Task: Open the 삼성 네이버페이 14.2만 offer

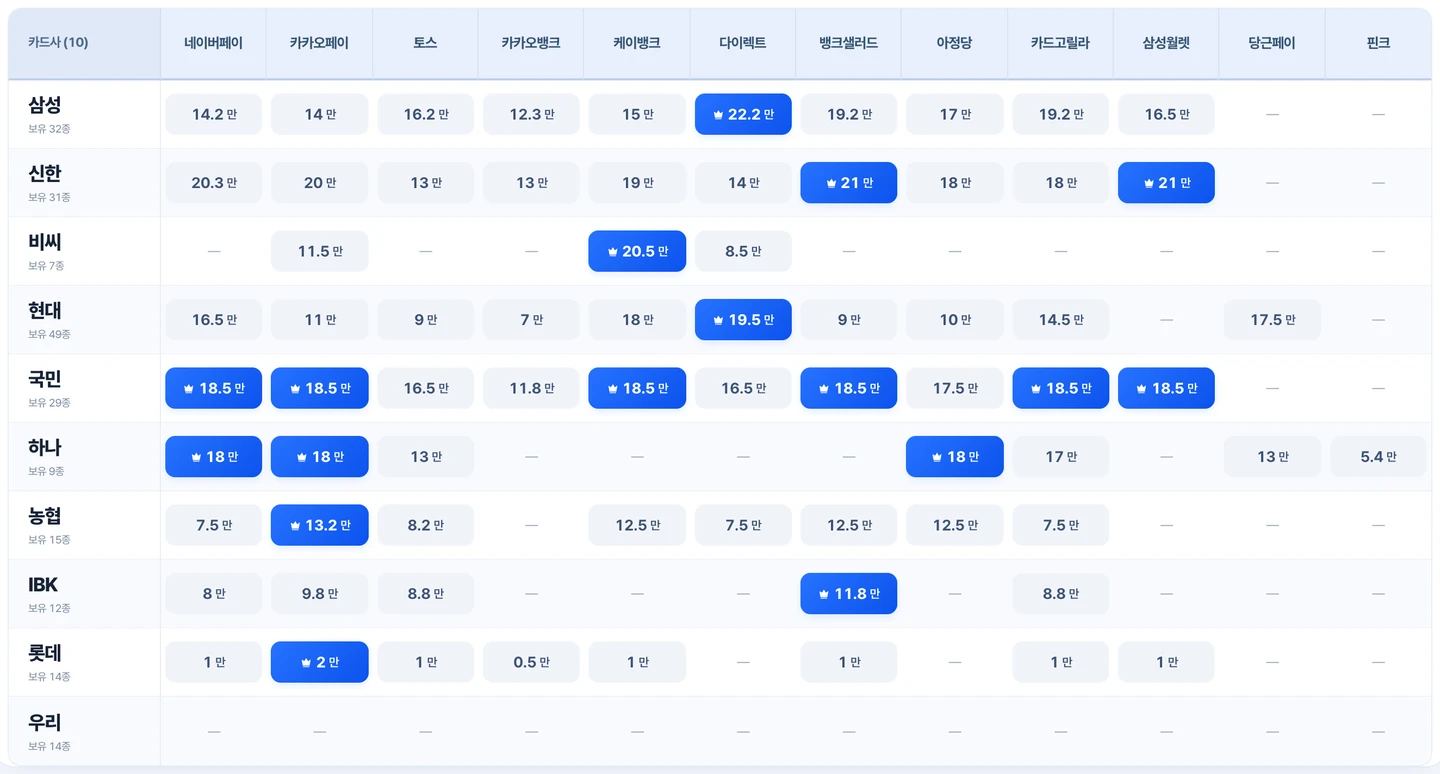Action: 214,114
